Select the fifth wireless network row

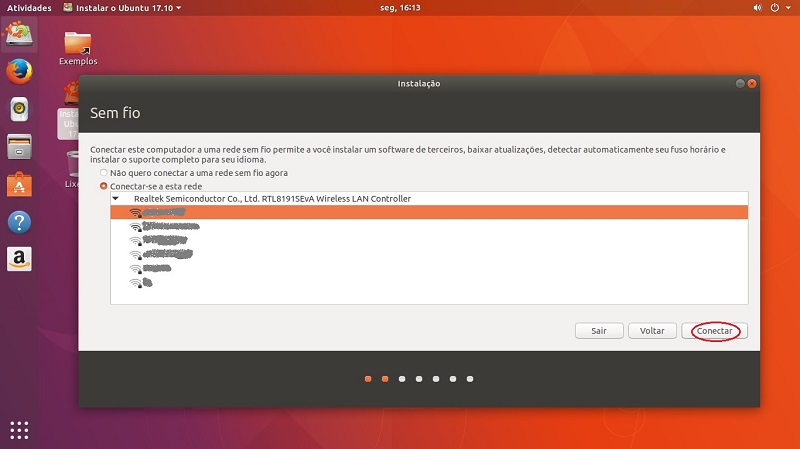coord(429,268)
